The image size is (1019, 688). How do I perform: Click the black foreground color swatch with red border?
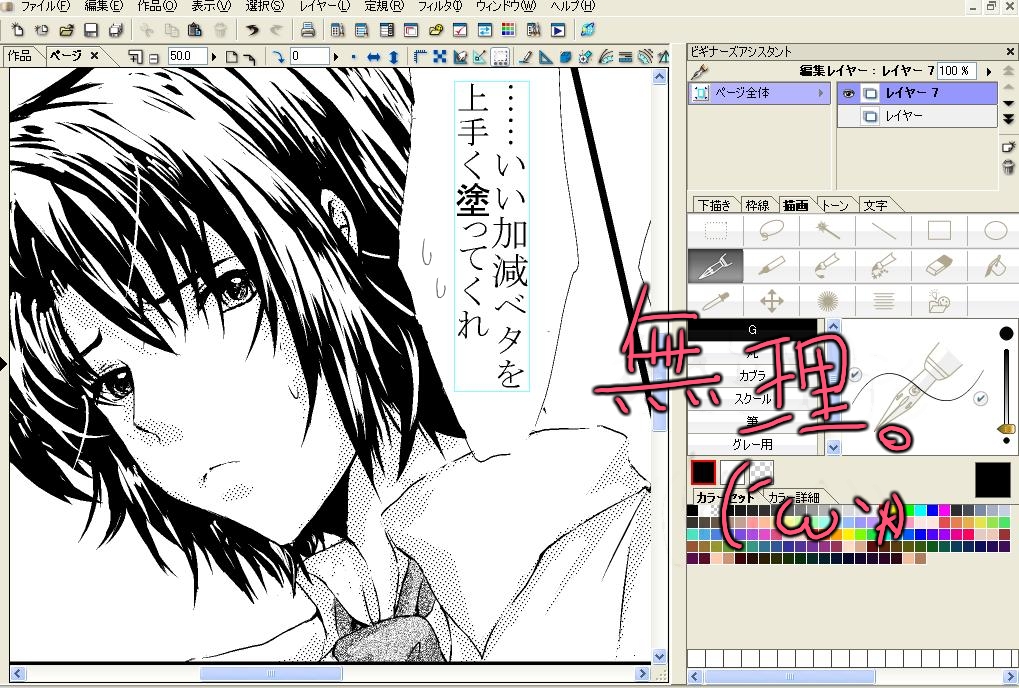(703, 472)
